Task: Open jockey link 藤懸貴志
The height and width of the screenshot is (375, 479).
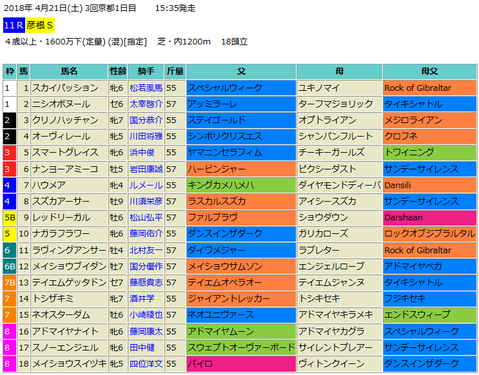Action: click(146, 282)
